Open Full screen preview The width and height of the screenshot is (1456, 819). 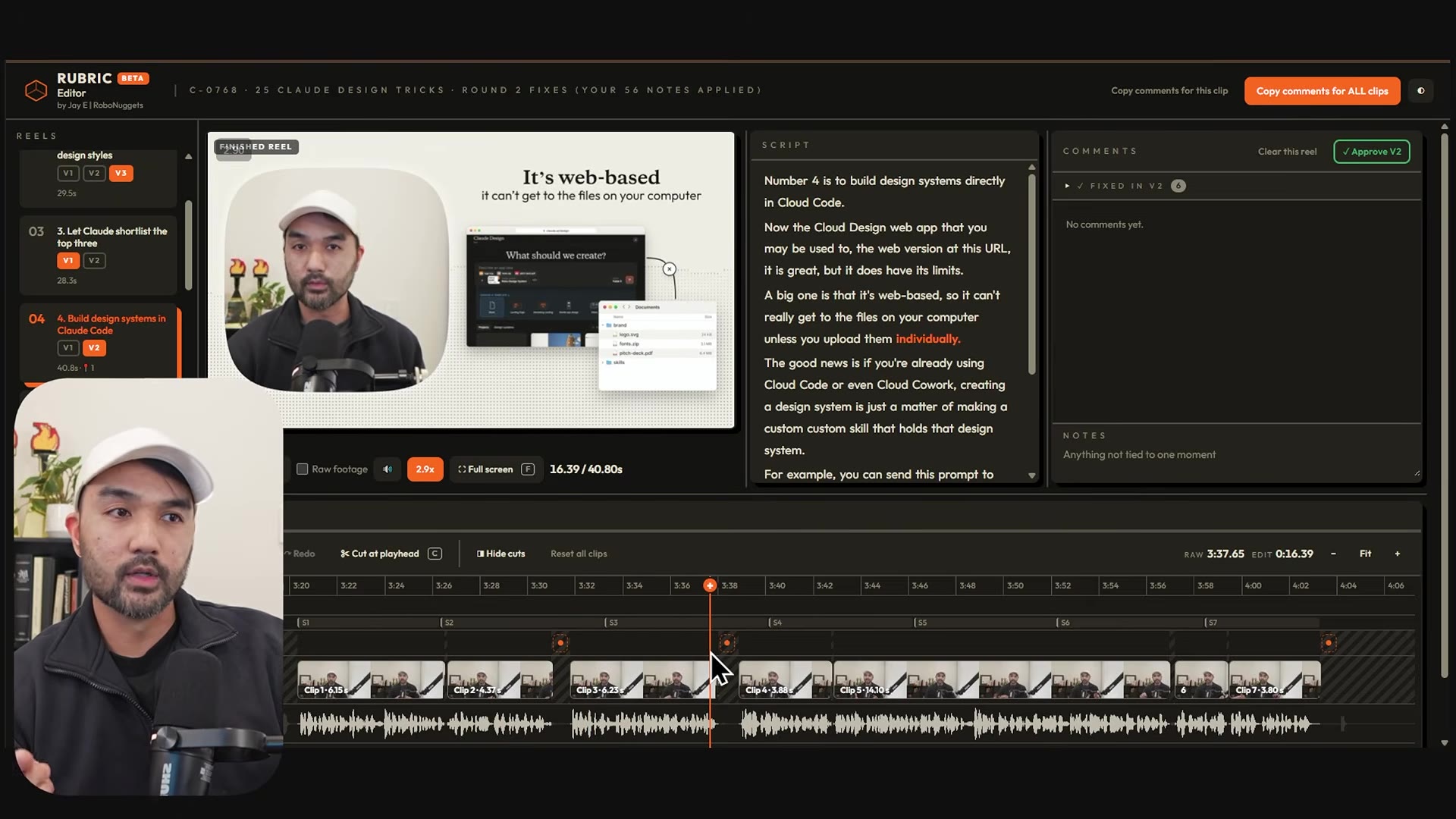(496, 469)
